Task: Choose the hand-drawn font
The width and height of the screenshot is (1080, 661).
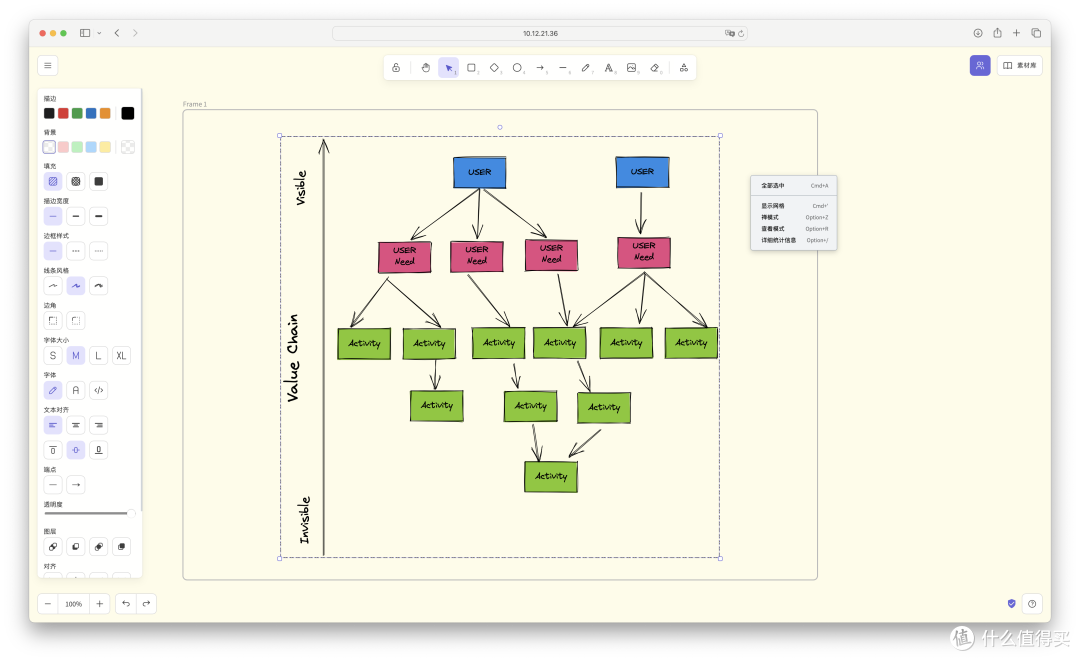Action: pyautogui.click(x=53, y=390)
